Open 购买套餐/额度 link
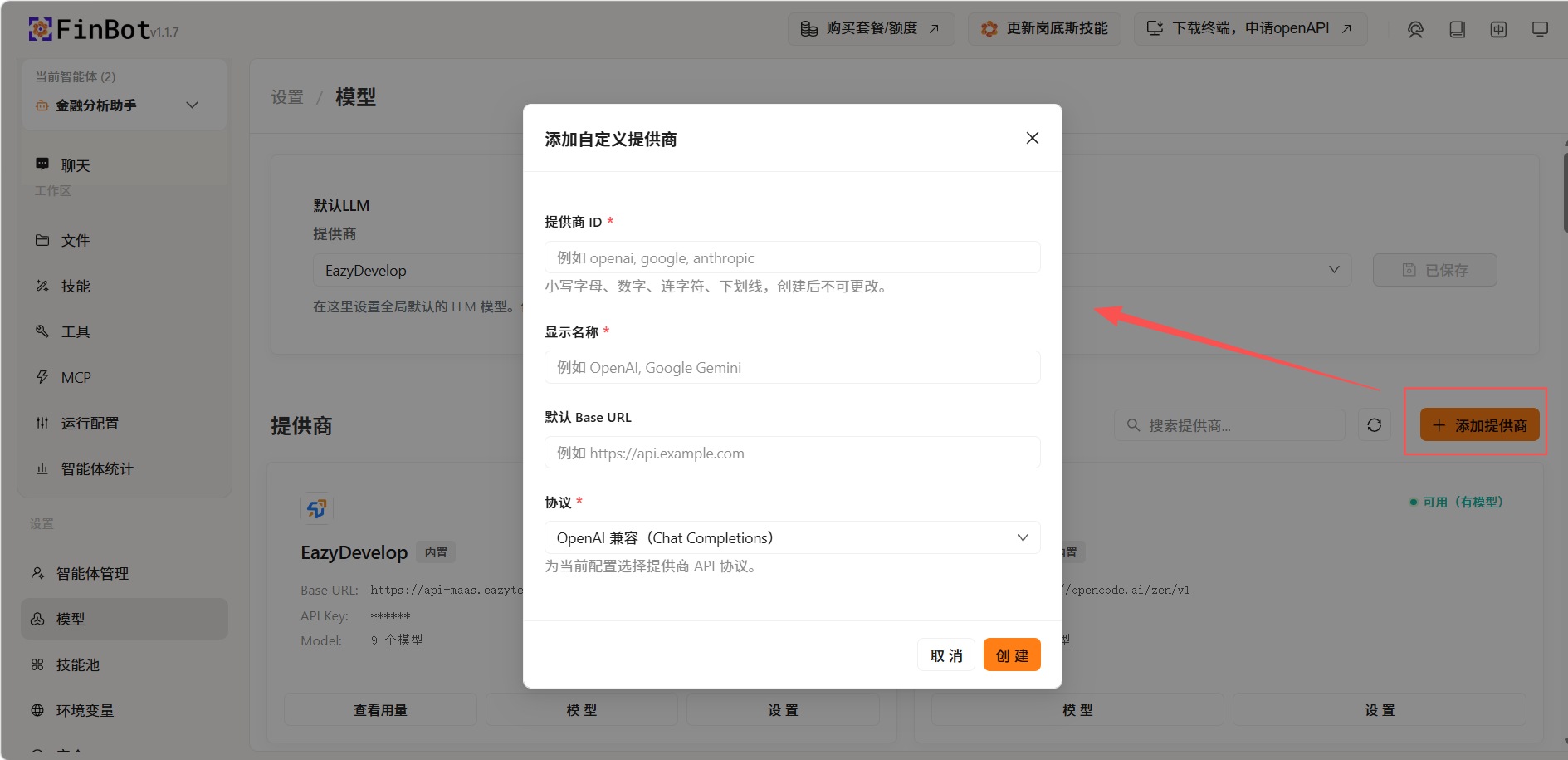The height and width of the screenshot is (760, 1568). pos(871,28)
